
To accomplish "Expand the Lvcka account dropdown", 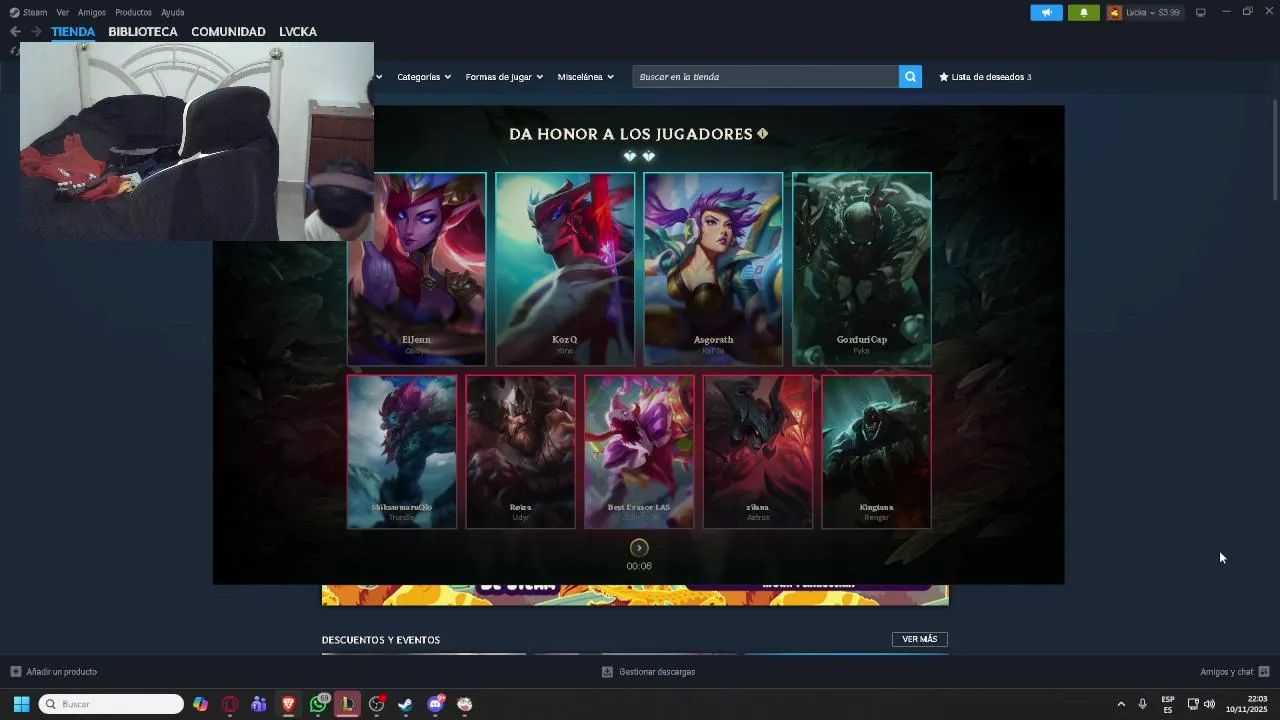I will pos(1152,12).
